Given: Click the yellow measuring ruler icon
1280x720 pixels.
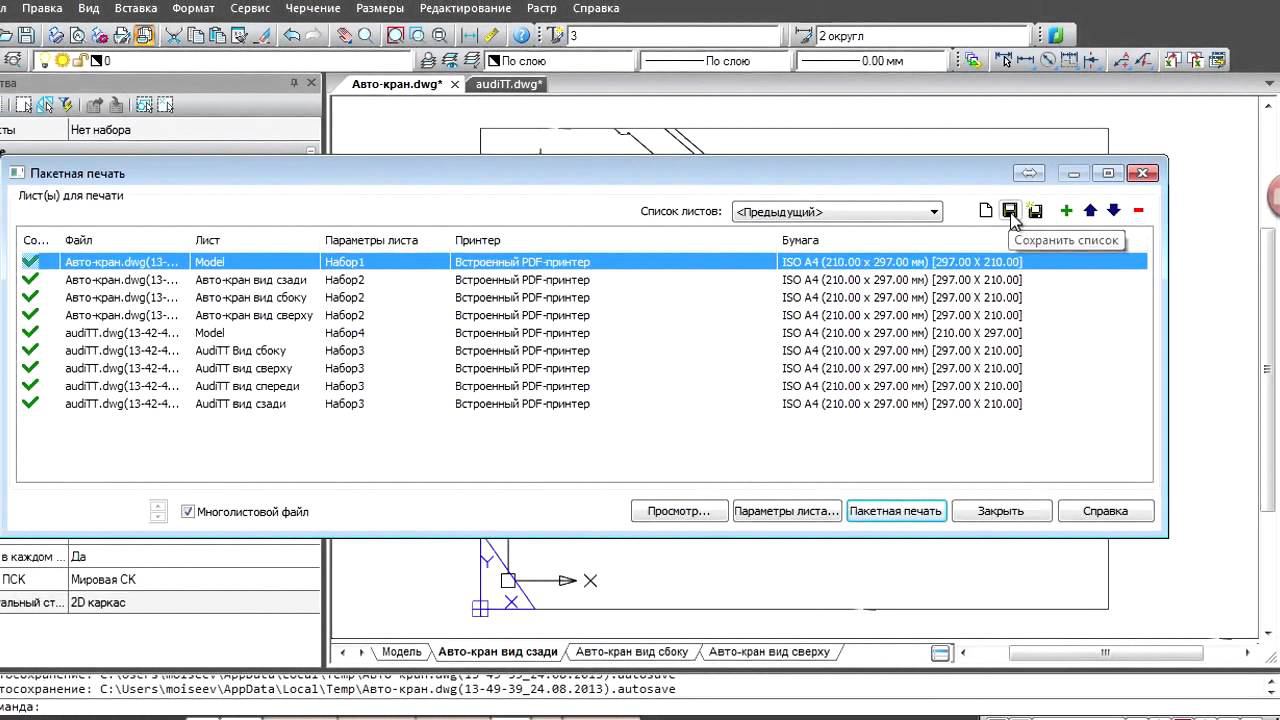Looking at the screenshot, I should (x=491, y=35).
